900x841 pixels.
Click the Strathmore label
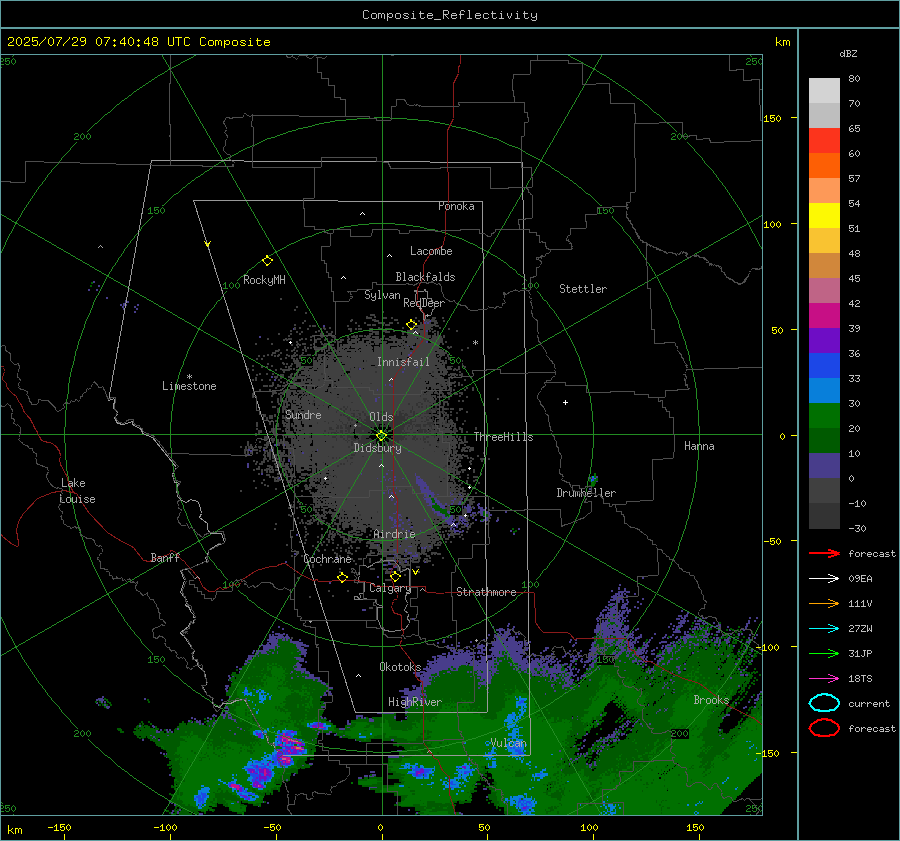click(x=486, y=592)
